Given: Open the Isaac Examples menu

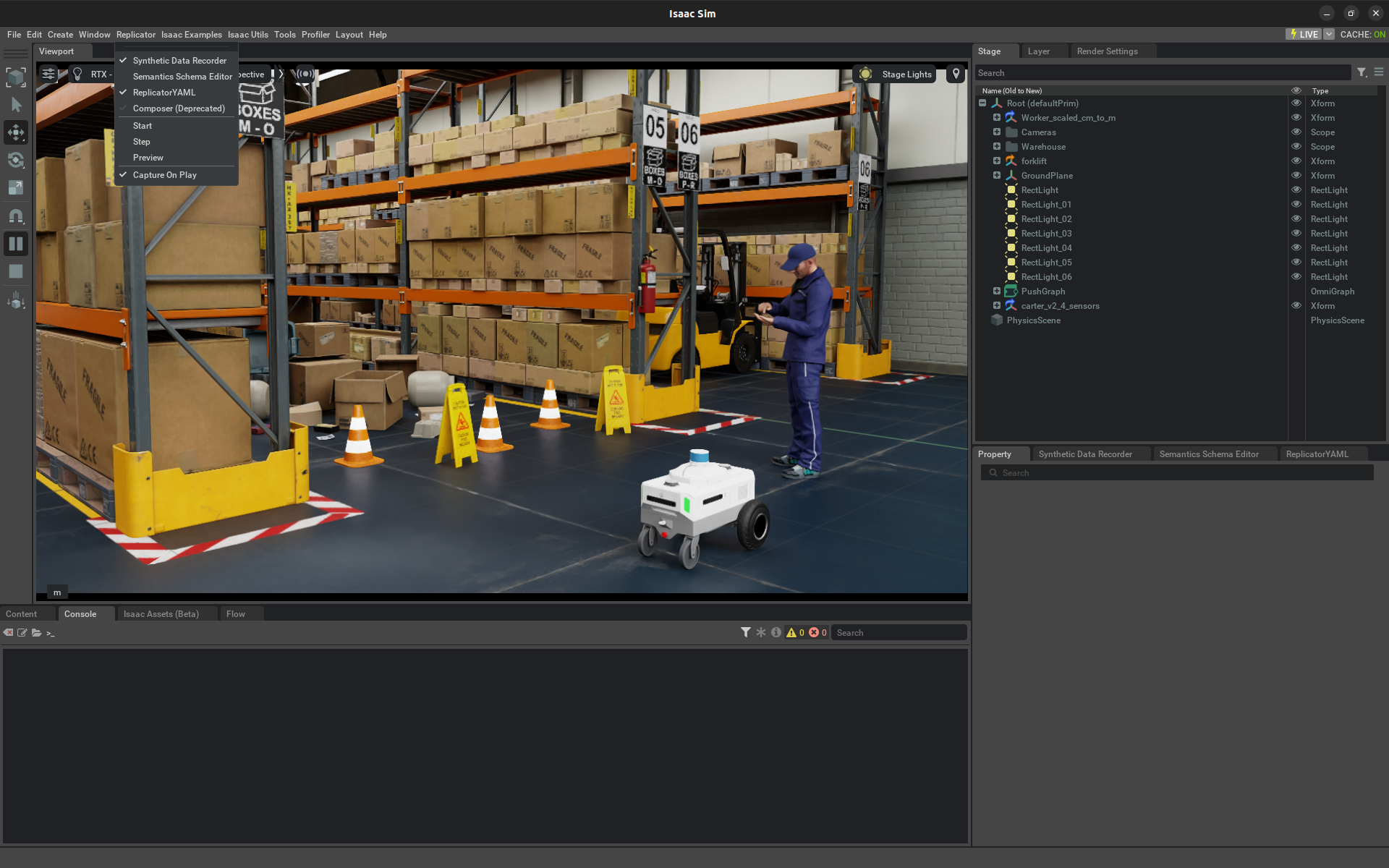Looking at the screenshot, I should pos(192,35).
